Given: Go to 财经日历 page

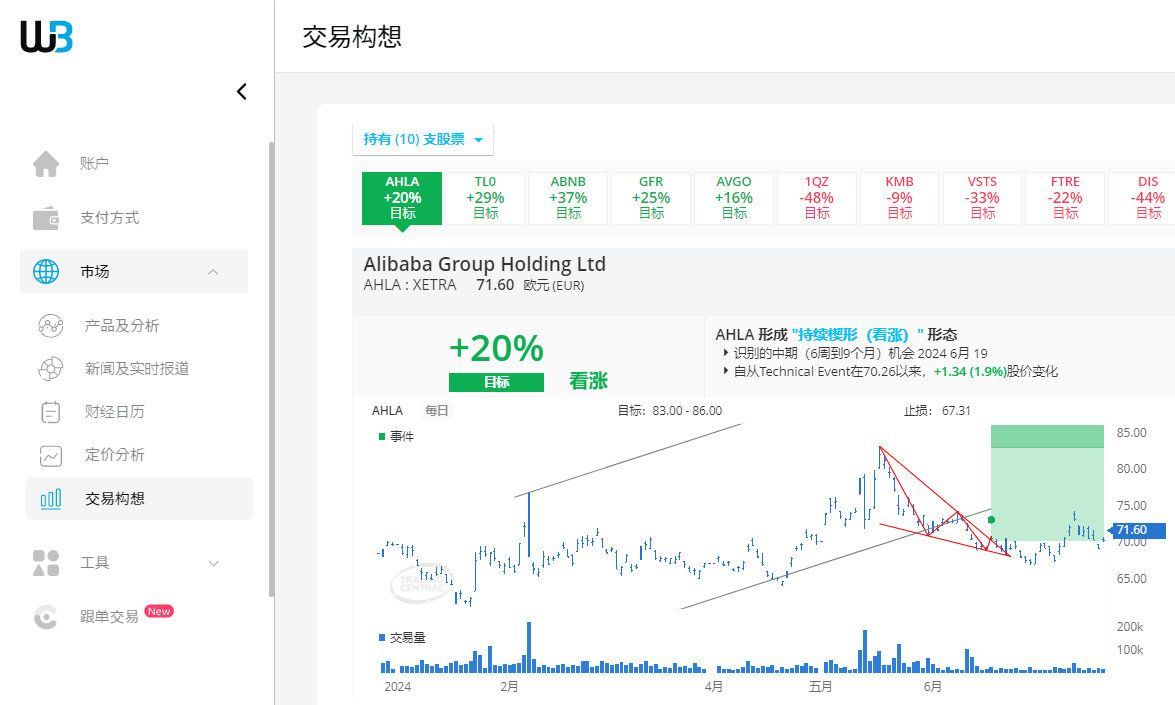Looking at the screenshot, I should pos(115,412).
